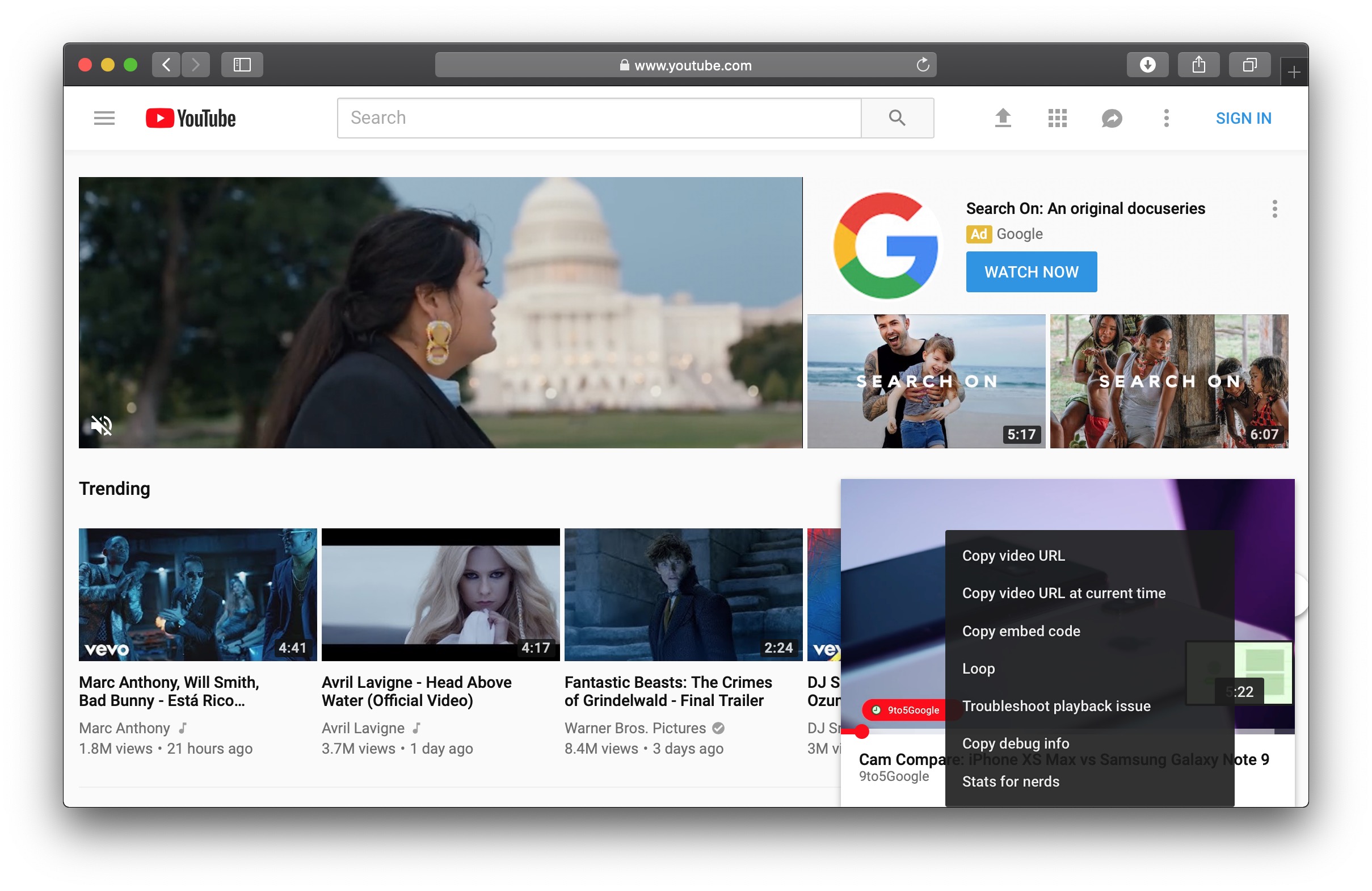Click Safari's share icon
Viewport: 1372px width, 891px height.
click(1198, 64)
